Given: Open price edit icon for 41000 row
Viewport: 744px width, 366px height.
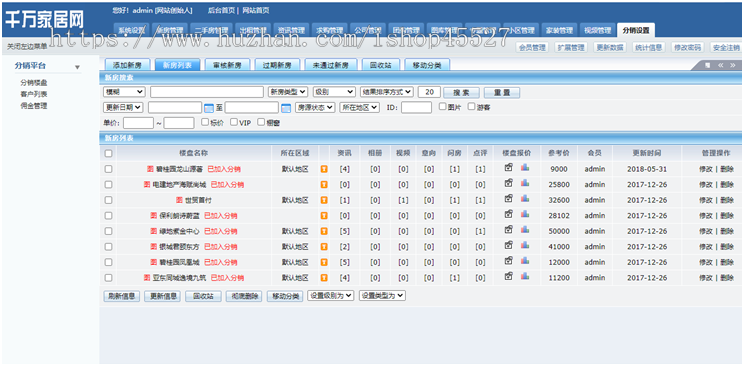Looking at the screenshot, I should click(509, 245).
